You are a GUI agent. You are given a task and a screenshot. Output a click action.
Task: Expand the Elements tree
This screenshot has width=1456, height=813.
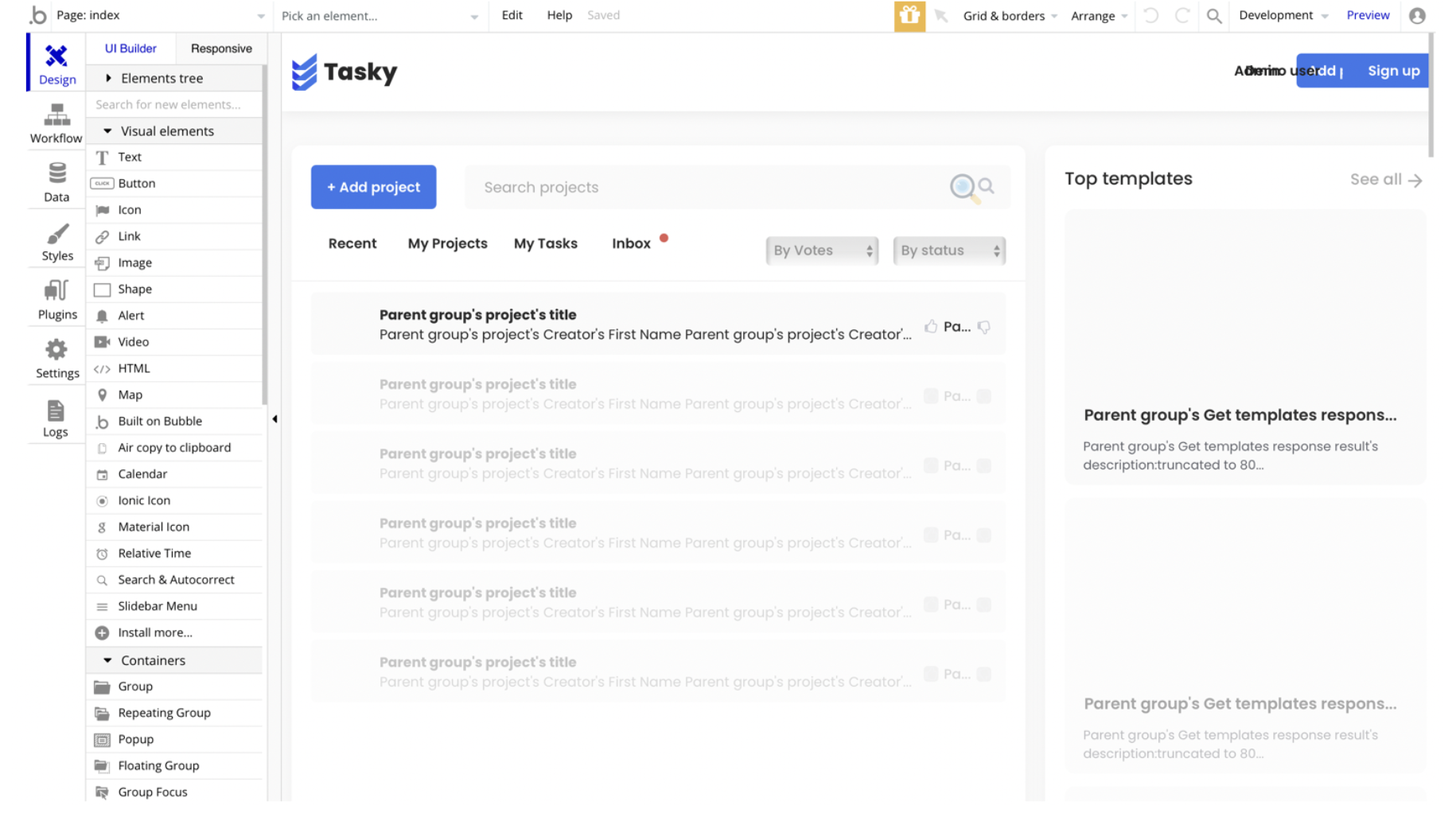109,78
